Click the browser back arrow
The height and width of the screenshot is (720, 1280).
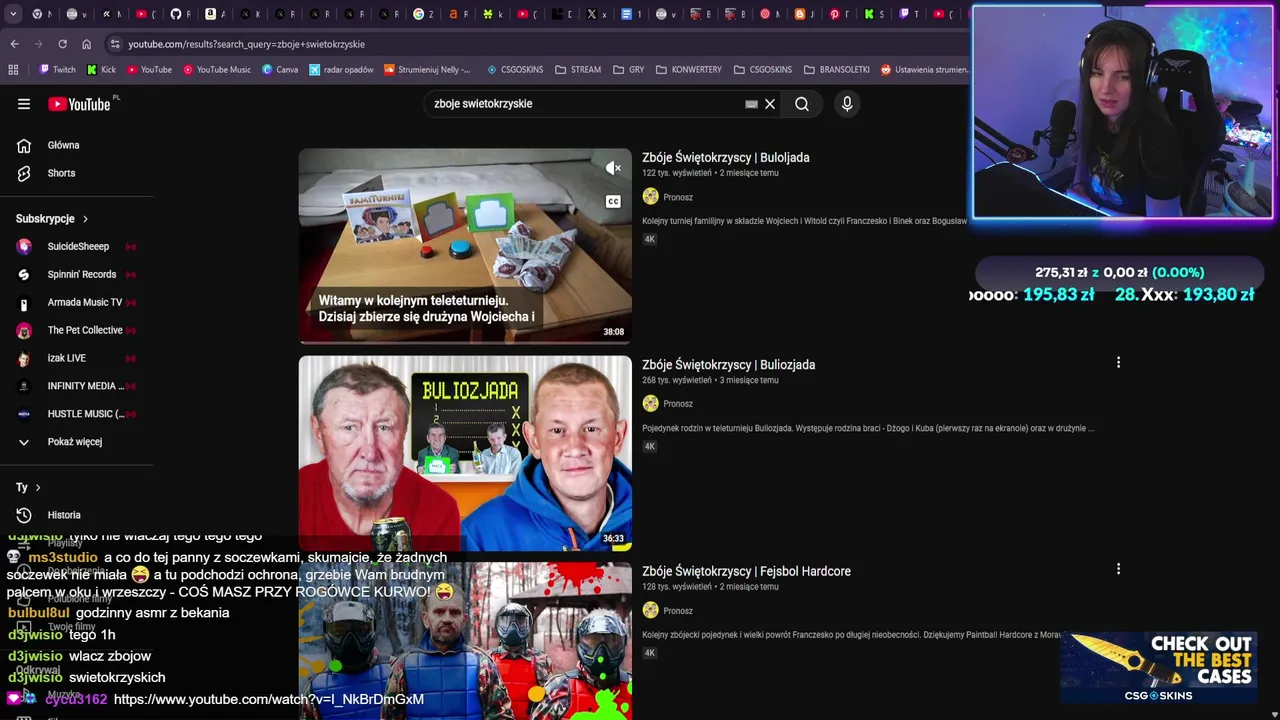point(14,44)
